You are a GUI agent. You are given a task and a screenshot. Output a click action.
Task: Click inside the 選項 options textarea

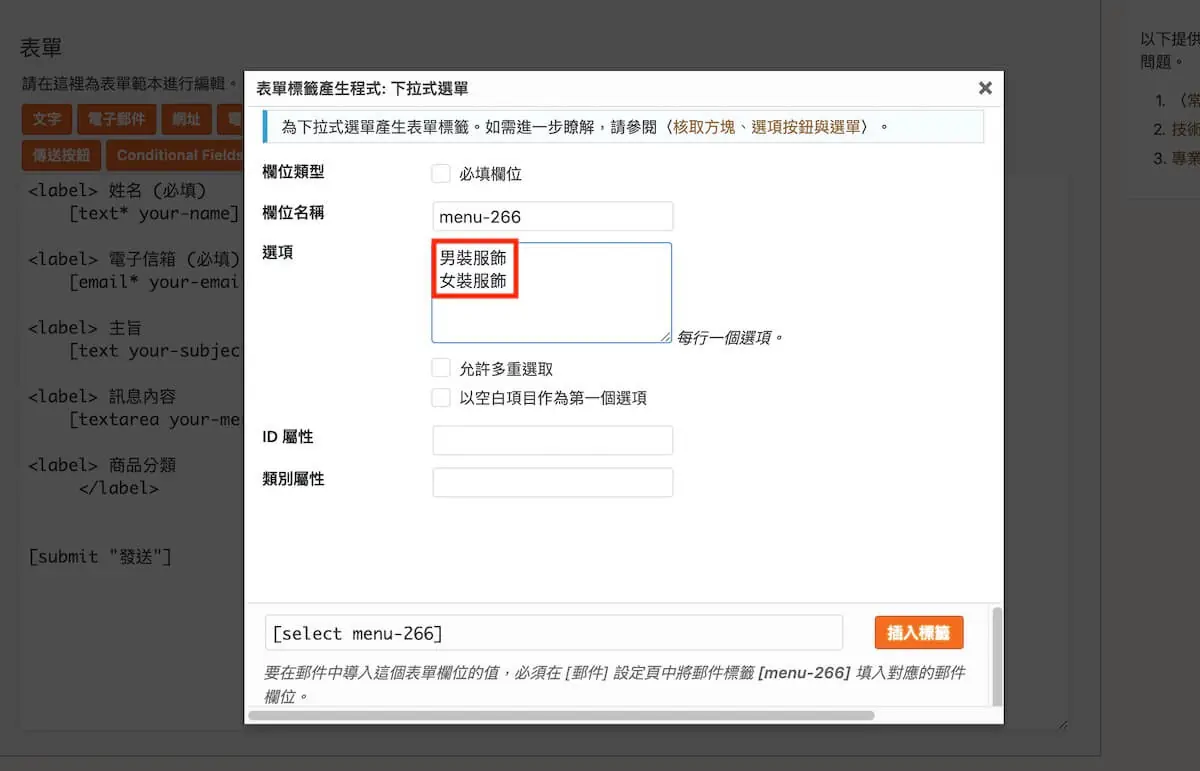point(552,293)
